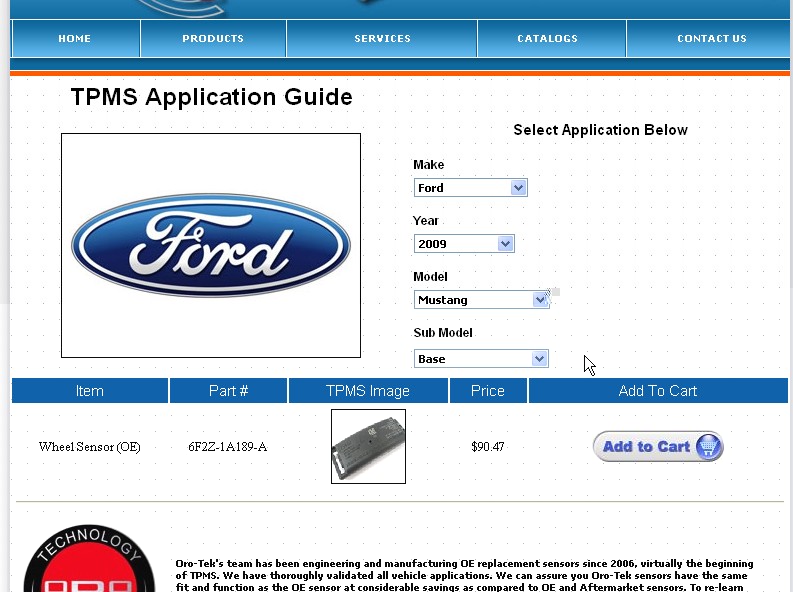Click the Item column header
Viewport: 793px width, 592px height.
(90, 391)
